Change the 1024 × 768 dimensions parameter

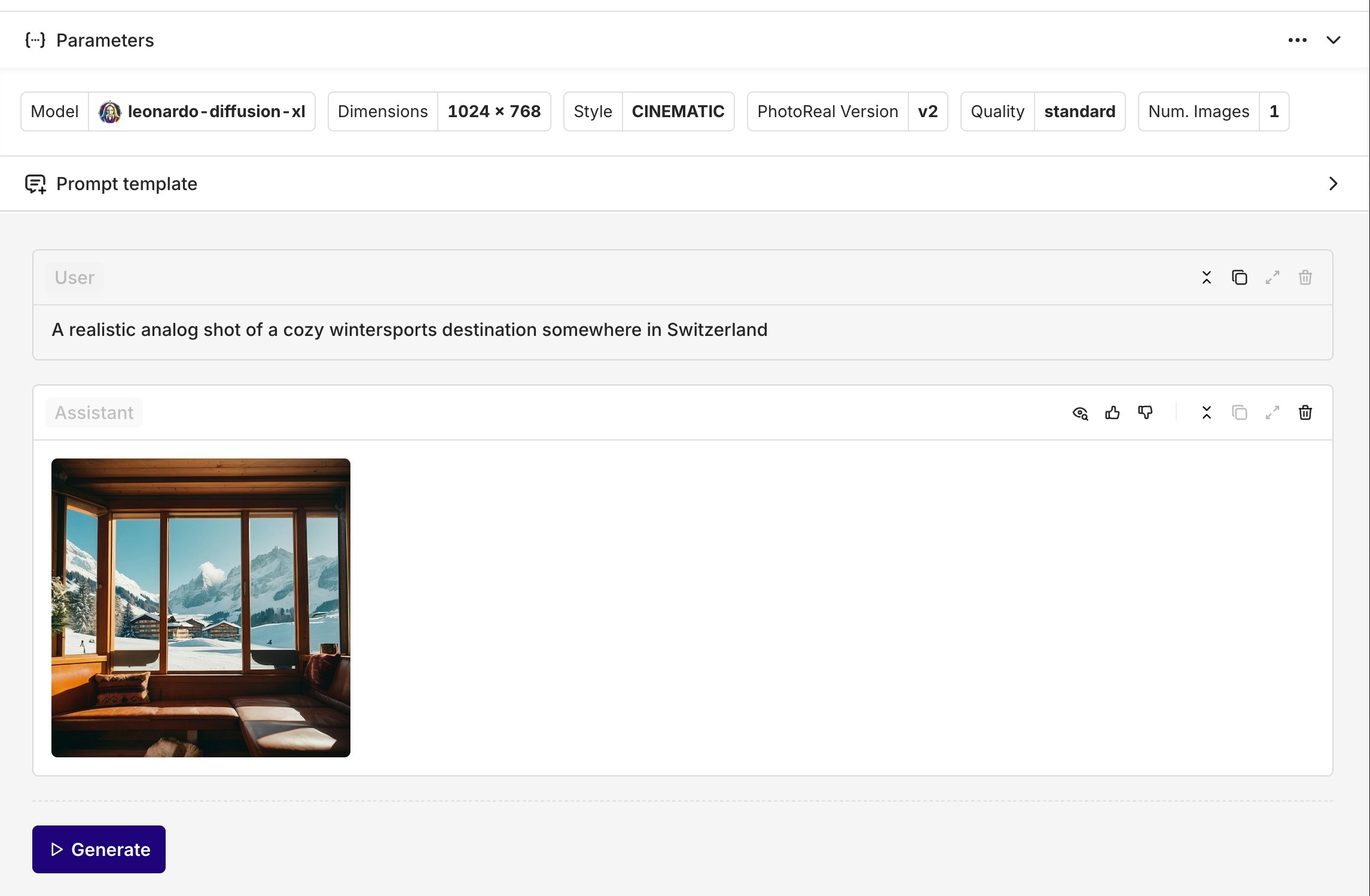pyautogui.click(x=493, y=111)
